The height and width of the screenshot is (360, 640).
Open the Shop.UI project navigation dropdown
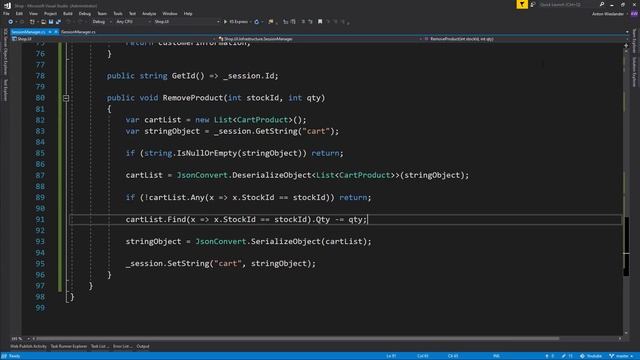point(113,39)
